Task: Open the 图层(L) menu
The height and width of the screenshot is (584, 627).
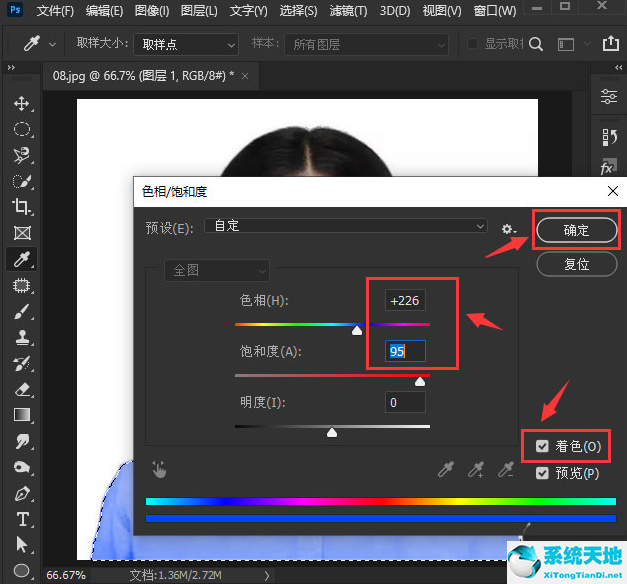Action: pos(199,11)
